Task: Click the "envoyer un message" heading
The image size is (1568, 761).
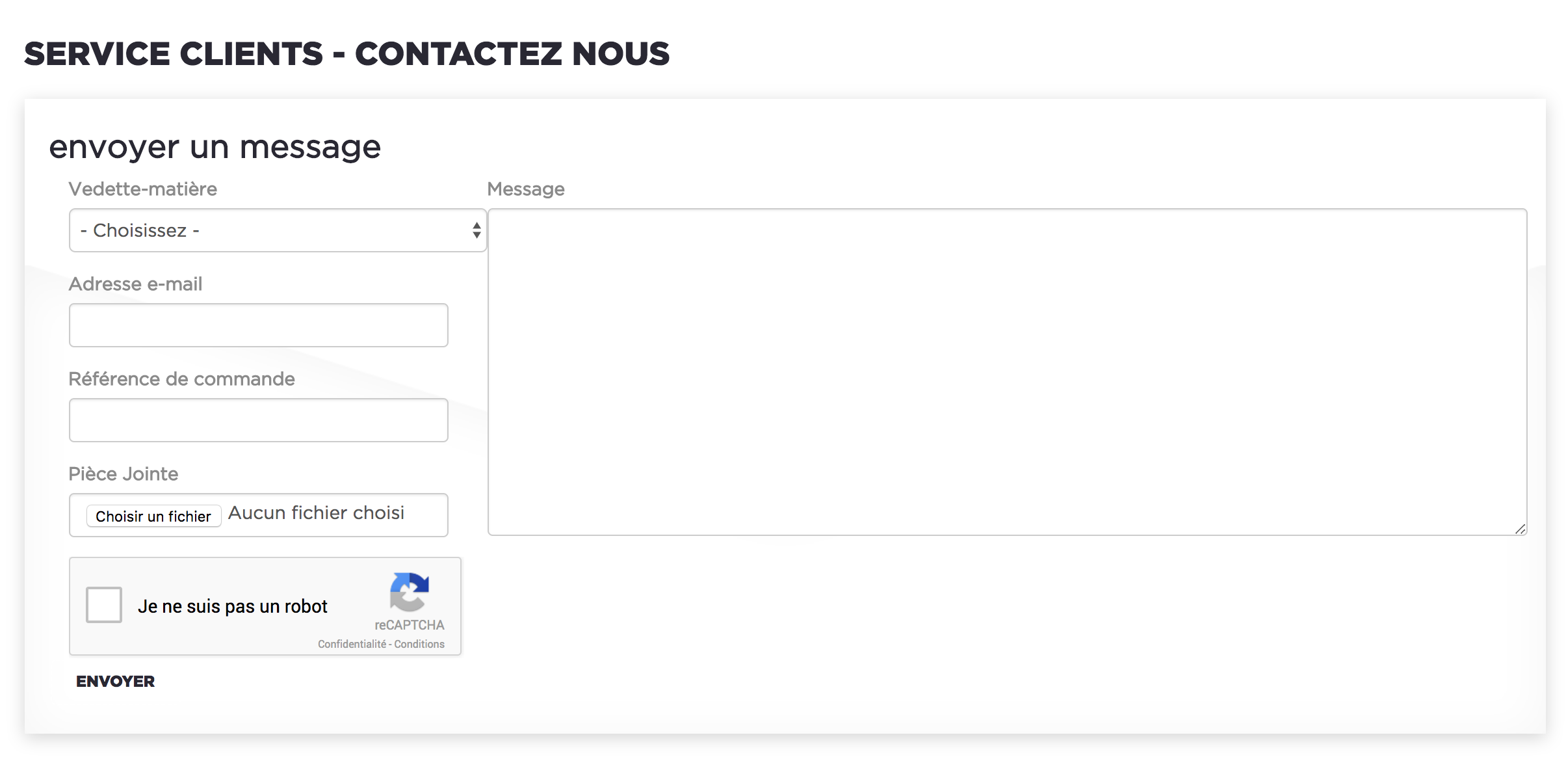Action: click(x=215, y=148)
